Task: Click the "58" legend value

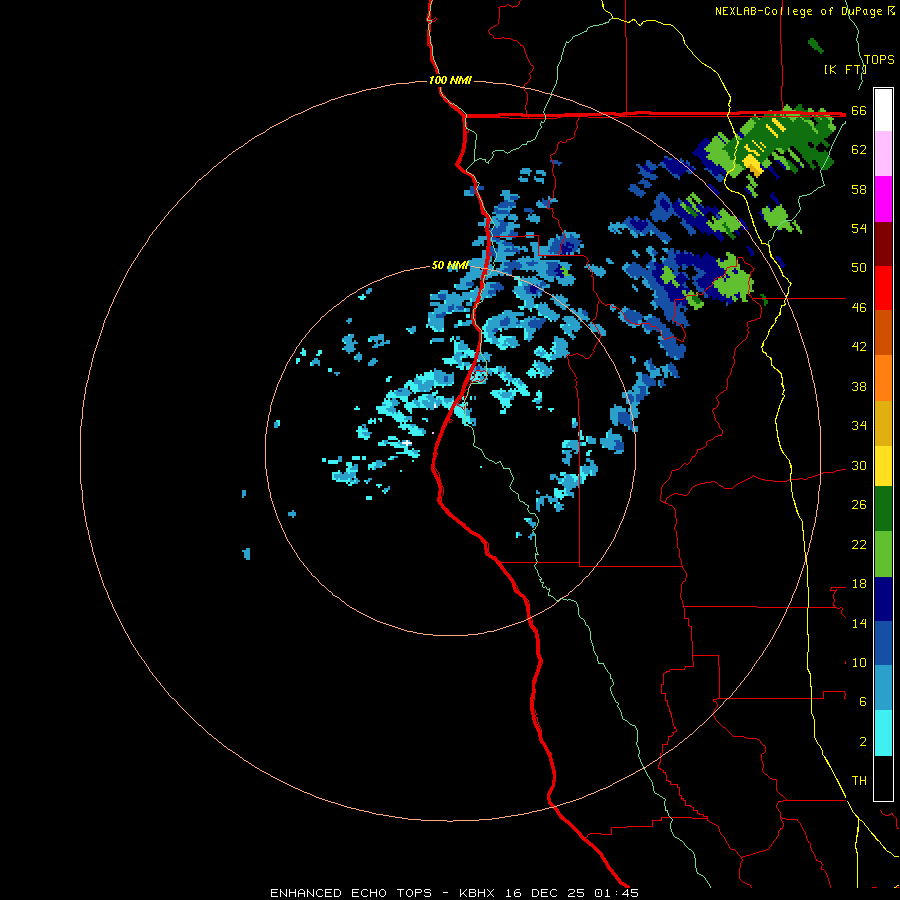Action: pos(859,189)
